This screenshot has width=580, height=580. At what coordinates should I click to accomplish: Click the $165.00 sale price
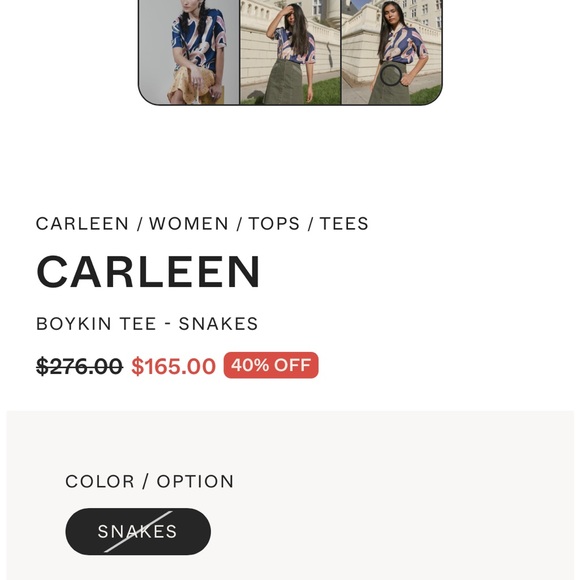(173, 366)
